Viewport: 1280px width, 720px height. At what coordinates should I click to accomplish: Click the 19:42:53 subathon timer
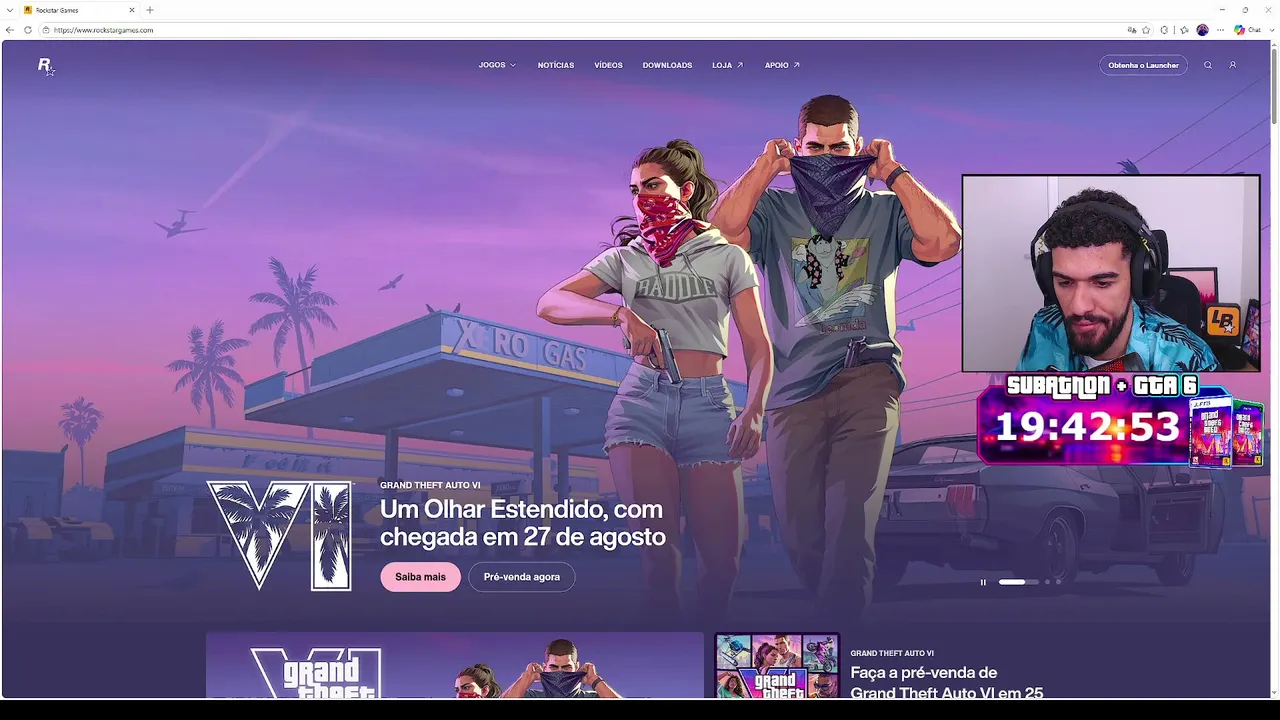[1087, 427]
